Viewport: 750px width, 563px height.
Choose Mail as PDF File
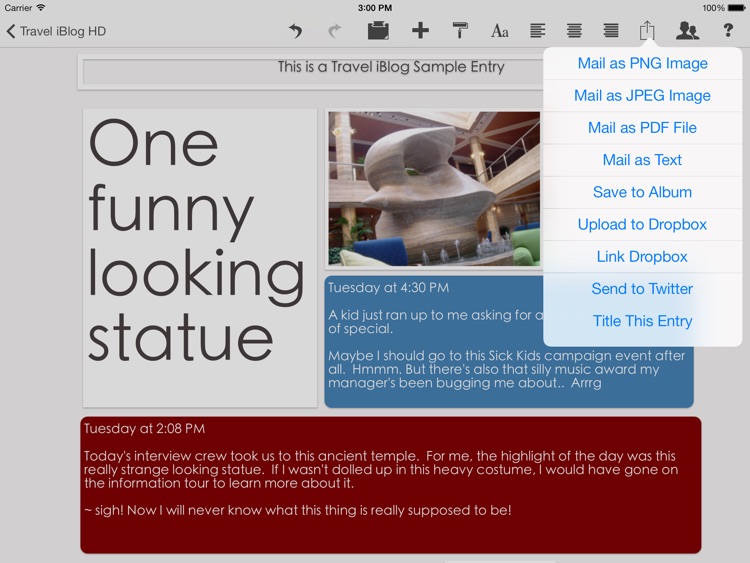(x=642, y=128)
